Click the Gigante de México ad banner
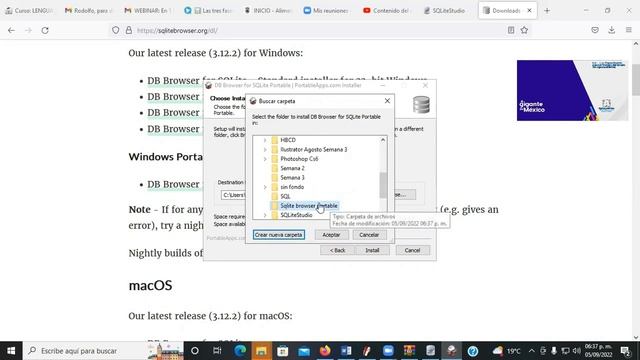 tap(572, 90)
